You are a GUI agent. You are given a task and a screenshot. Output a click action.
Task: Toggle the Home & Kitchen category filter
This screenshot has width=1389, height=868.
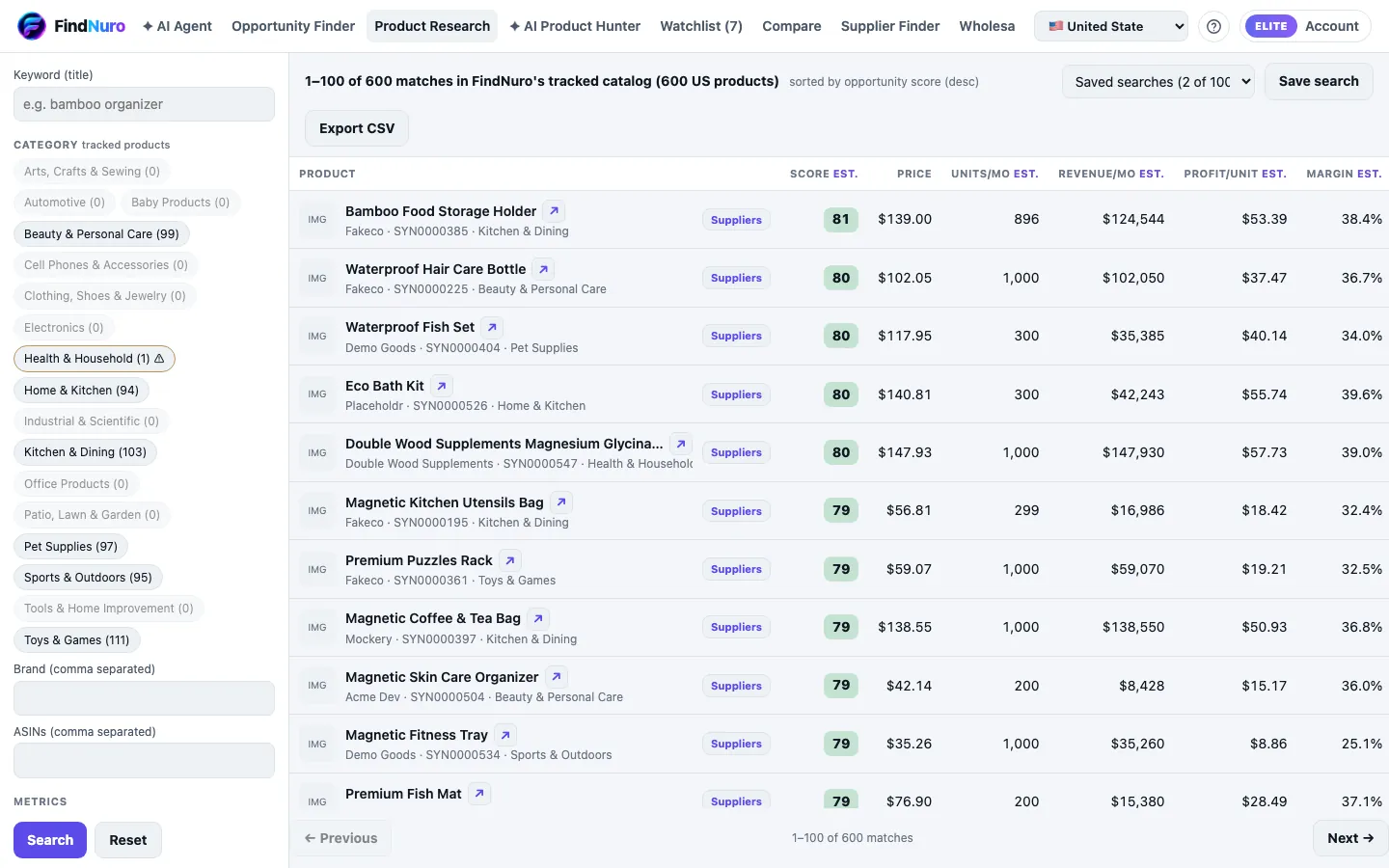81,390
